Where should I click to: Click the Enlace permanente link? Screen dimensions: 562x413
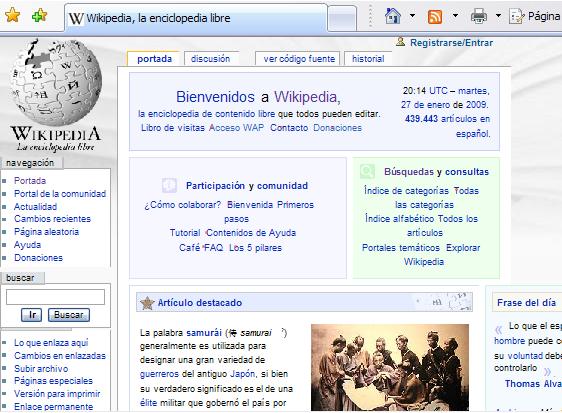pyautogui.click(x=53, y=407)
